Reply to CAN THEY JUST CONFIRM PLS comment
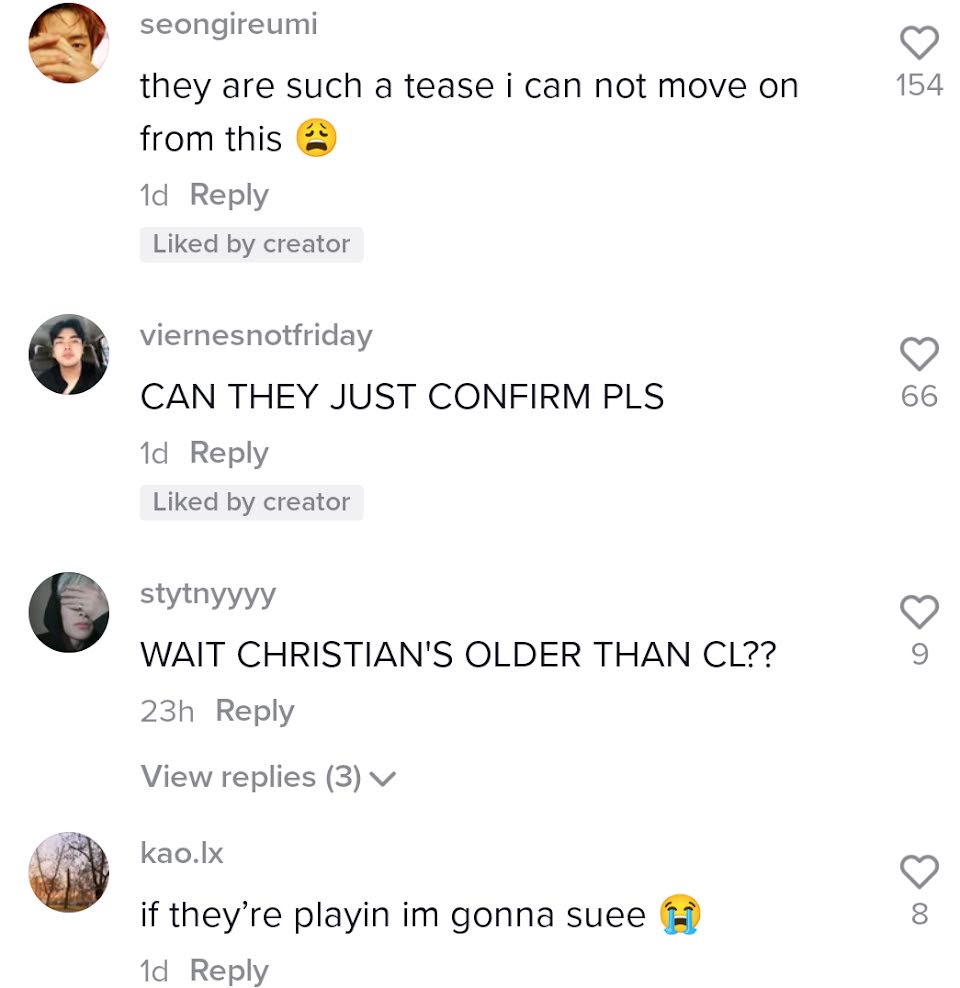Screen dimensions: 960x988 (x=229, y=454)
